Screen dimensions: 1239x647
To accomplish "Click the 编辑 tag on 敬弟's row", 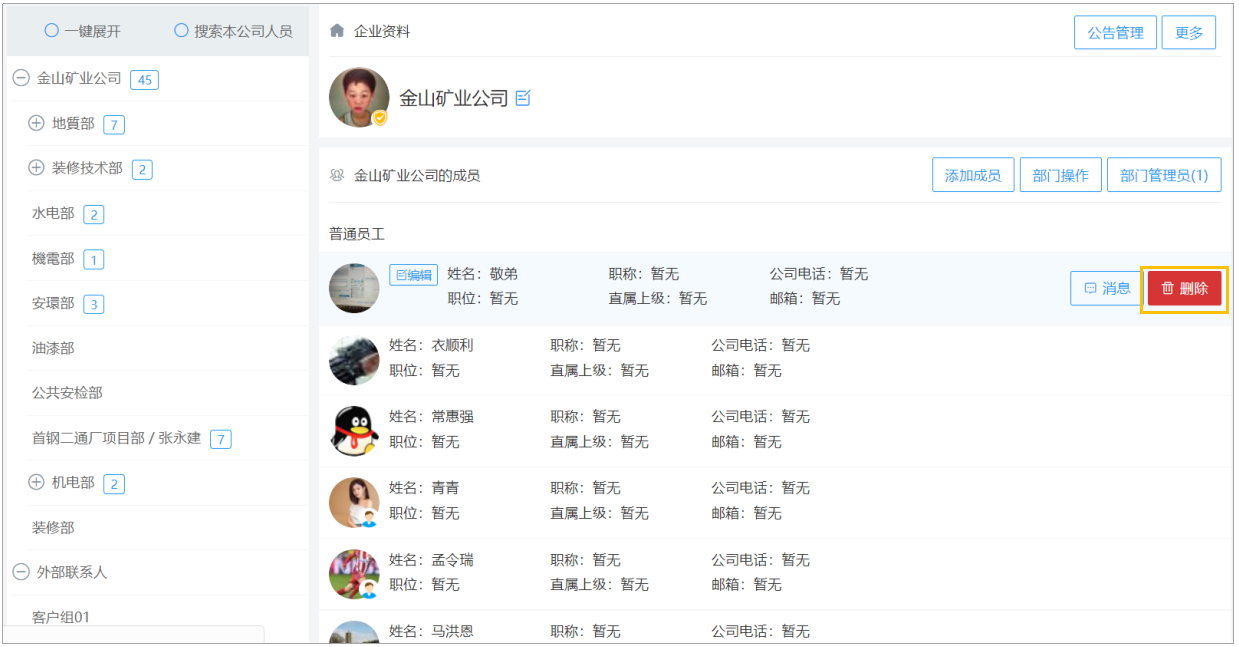I will 413,275.
